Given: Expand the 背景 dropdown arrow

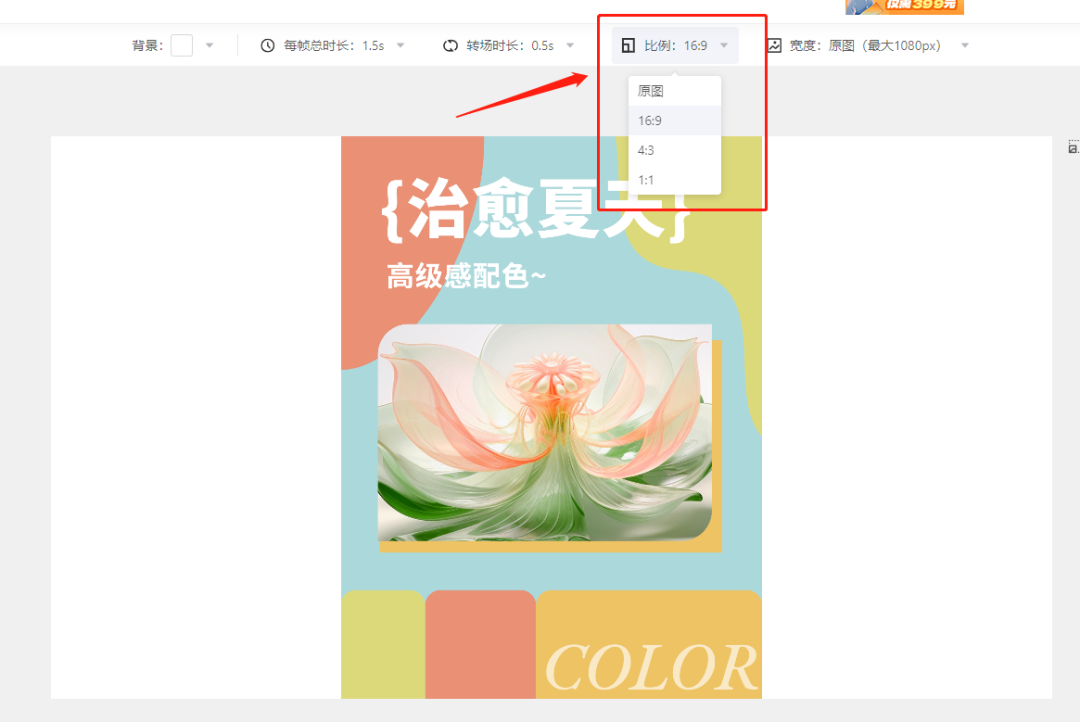Looking at the screenshot, I should (209, 46).
